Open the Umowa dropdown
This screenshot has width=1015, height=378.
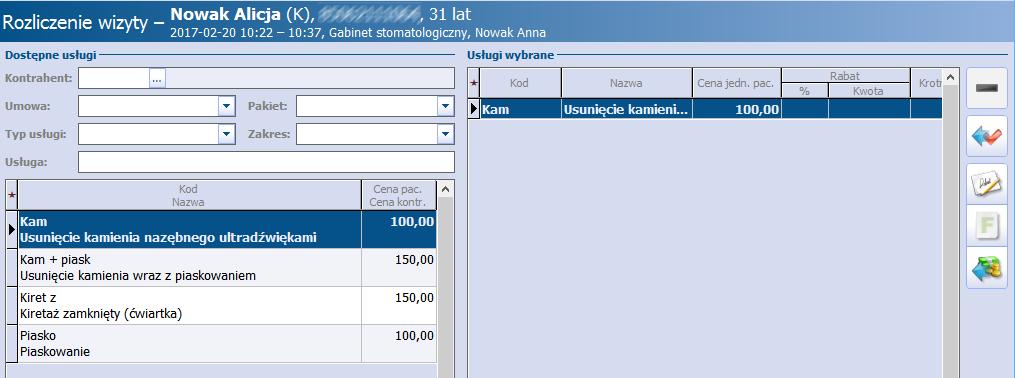(x=227, y=106)
